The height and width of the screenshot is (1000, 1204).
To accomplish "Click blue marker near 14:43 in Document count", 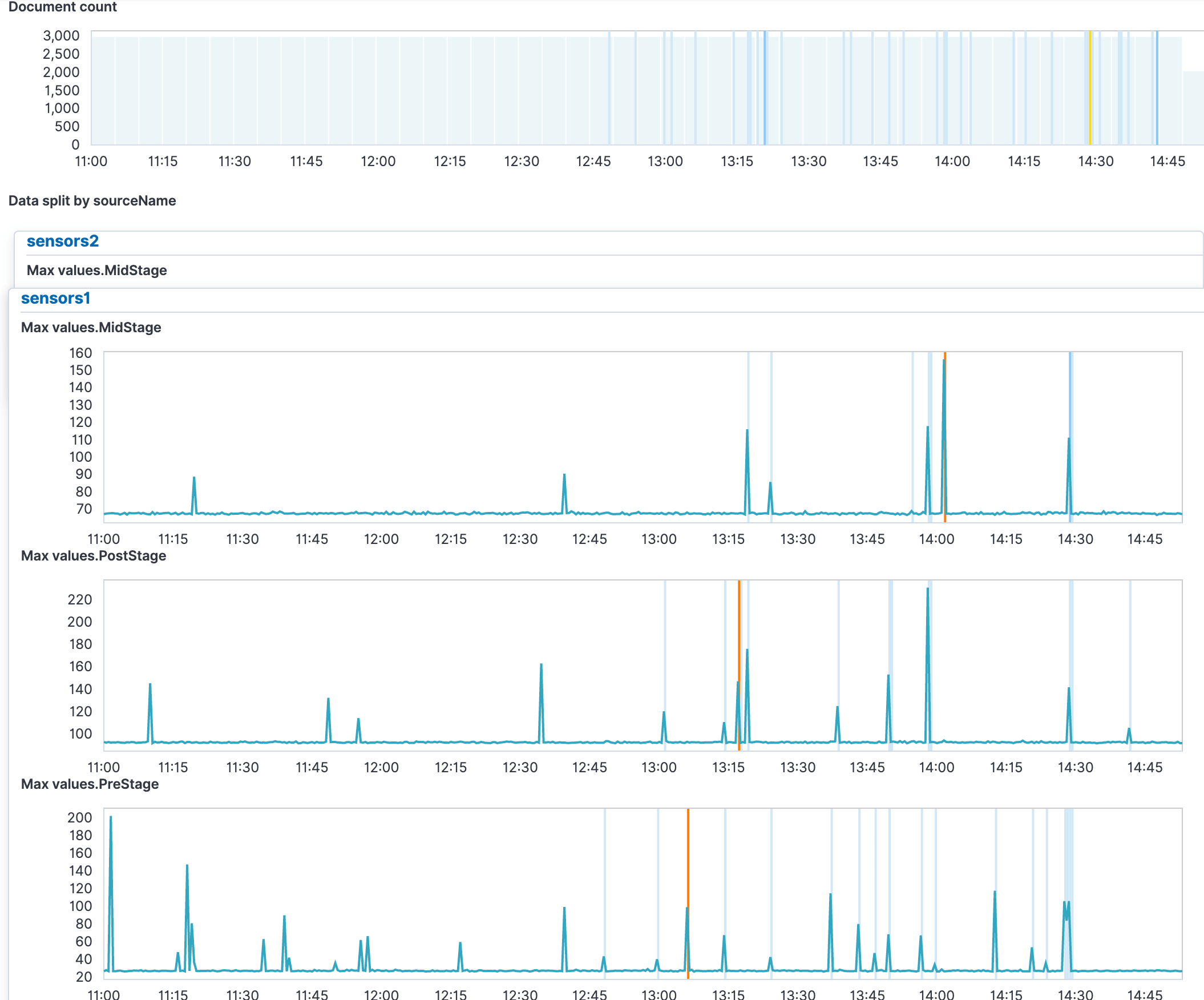I will [x=1157, y=86].
